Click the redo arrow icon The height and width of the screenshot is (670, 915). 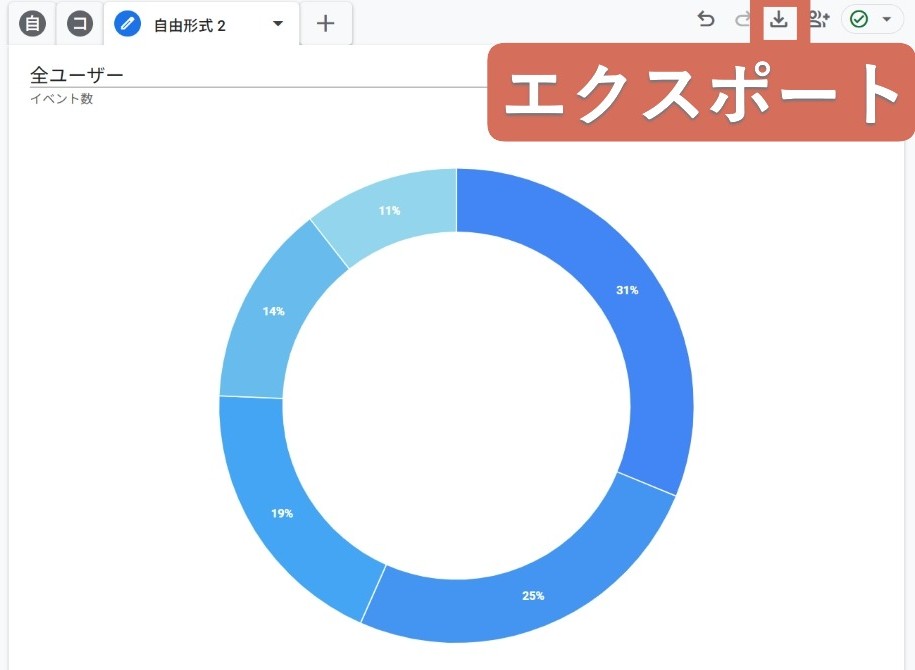coord(742,19)
